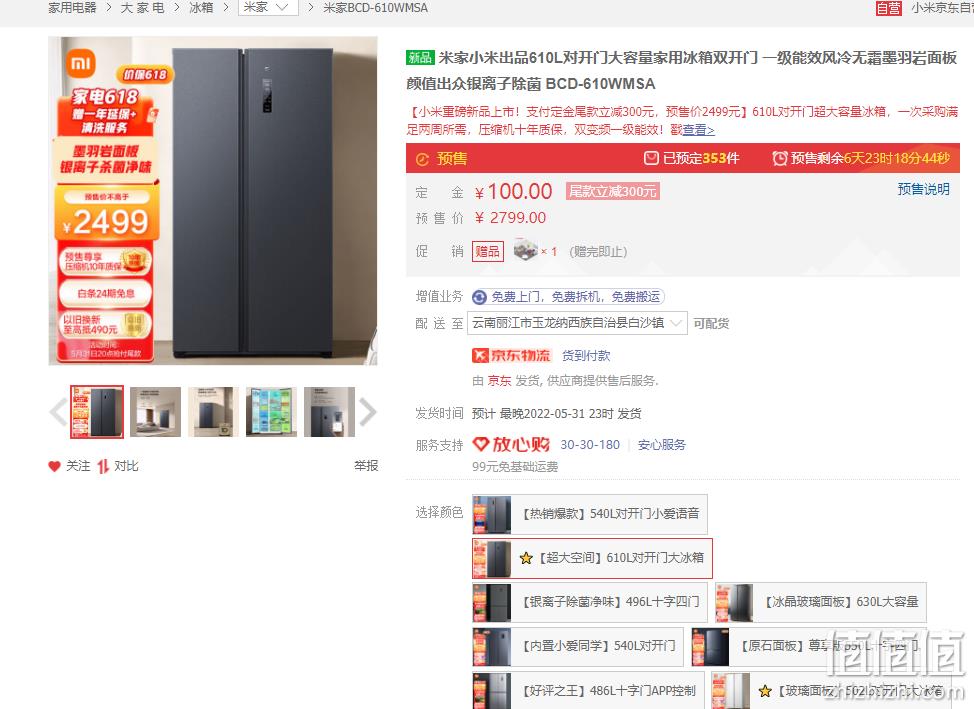The image size is (974, 709).
Task: Click the 京东物流 logistics logo
Action: (511, 355)
